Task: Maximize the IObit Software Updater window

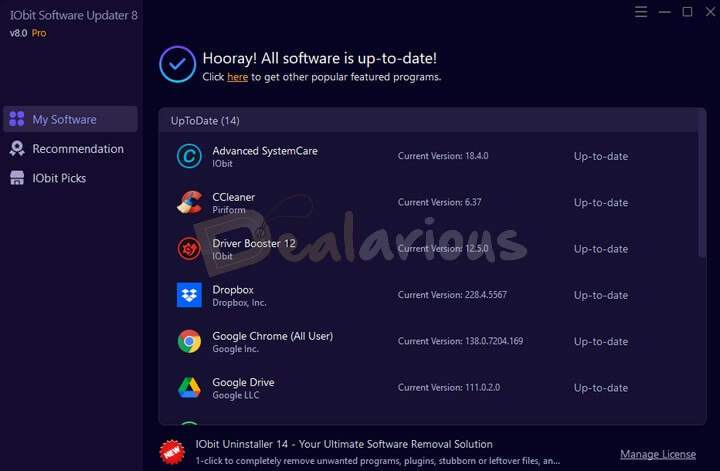Action: tap(687, 12)
